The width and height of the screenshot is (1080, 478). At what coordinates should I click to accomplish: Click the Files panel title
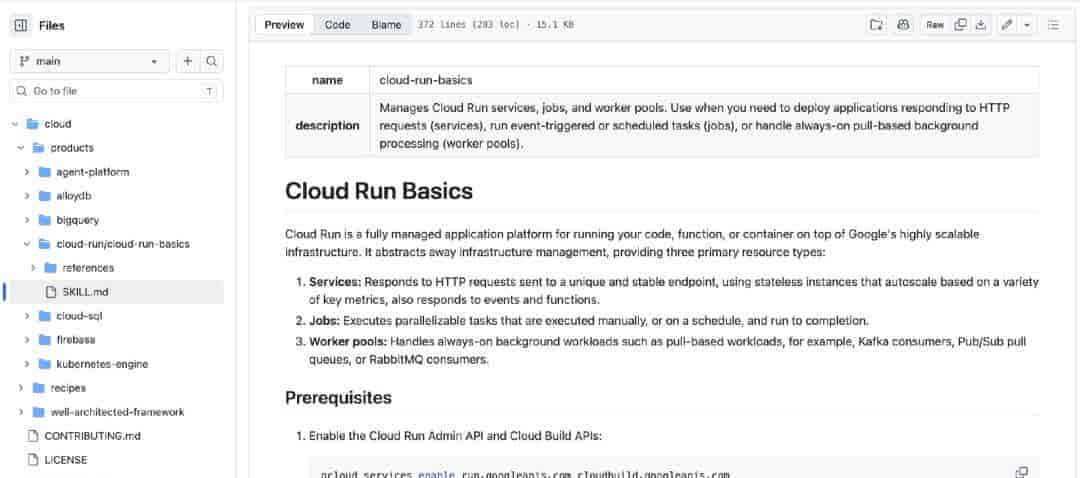point(52,25)
